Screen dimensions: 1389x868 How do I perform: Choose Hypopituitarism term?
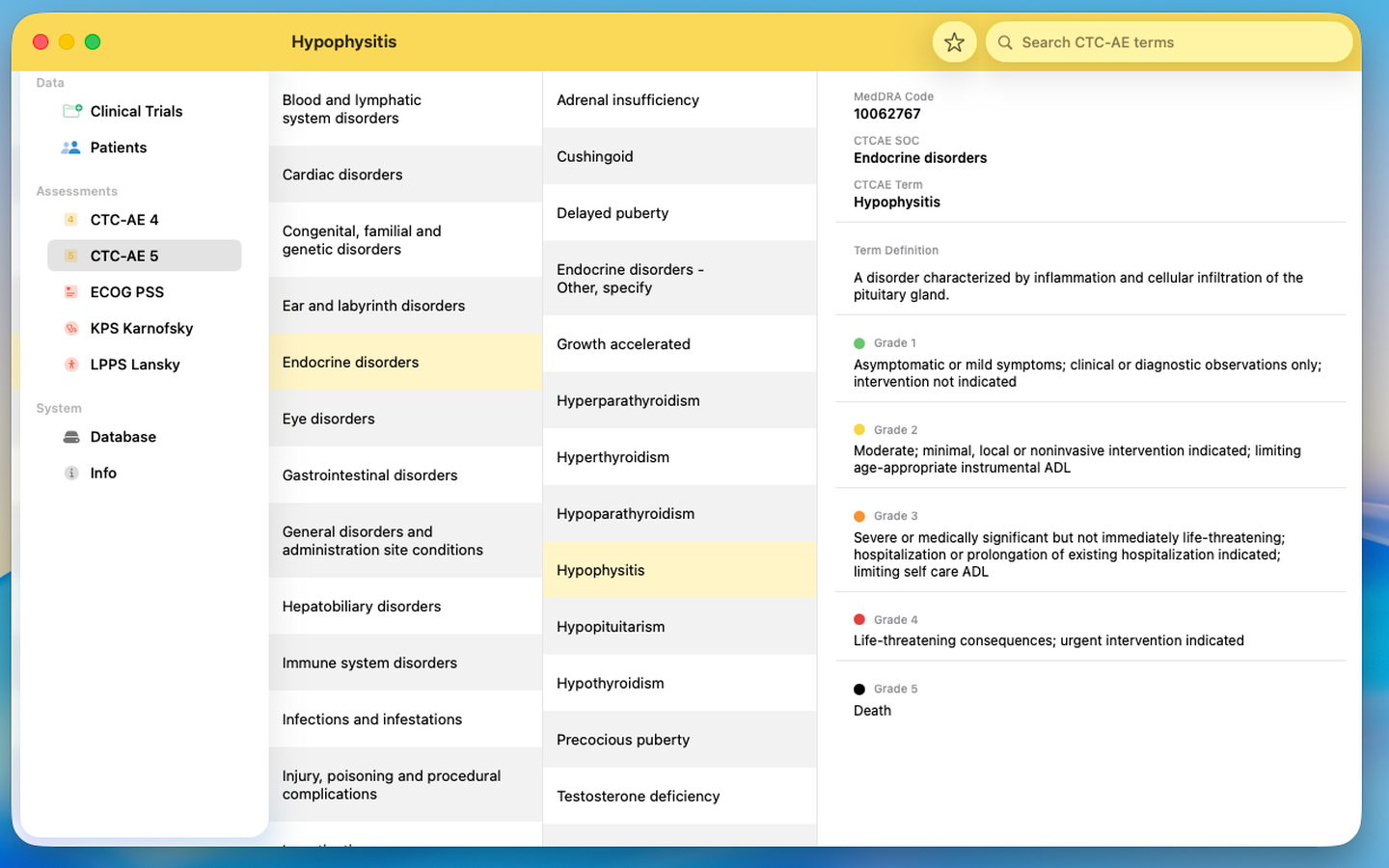(680, 627)
